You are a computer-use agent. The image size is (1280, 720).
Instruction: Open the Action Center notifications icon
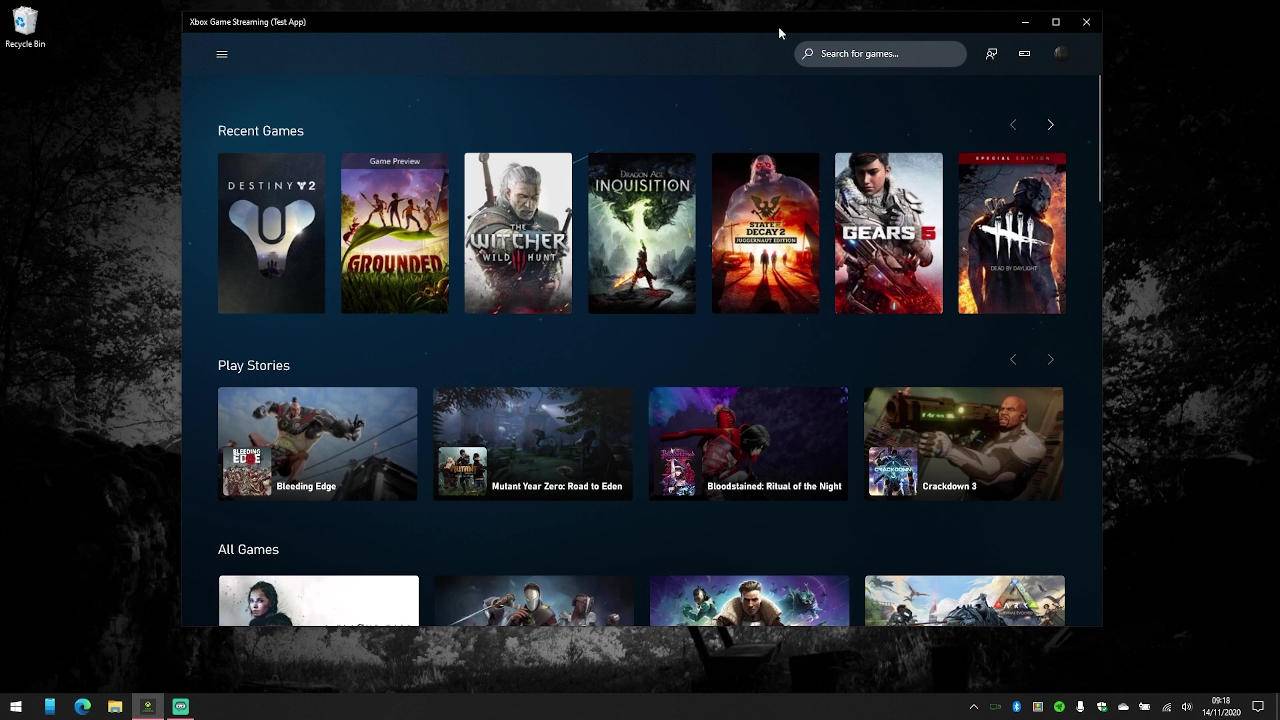1258,707
